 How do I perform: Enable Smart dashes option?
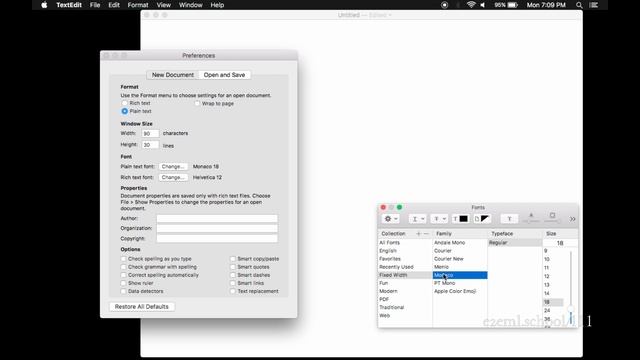pyautogui.click(x=233, y=275)
